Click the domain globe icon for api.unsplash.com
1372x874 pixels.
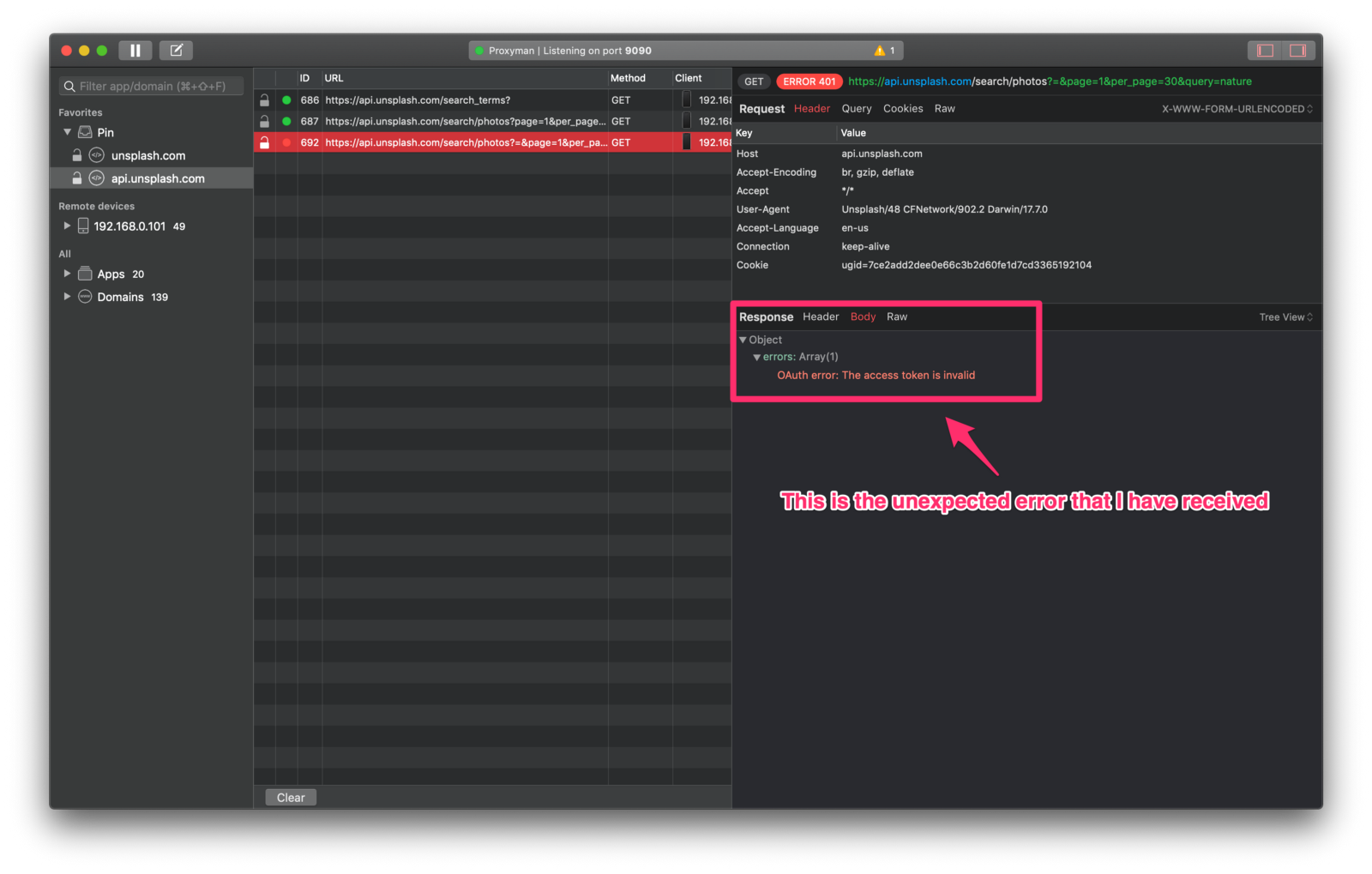[x=97, y=178]
